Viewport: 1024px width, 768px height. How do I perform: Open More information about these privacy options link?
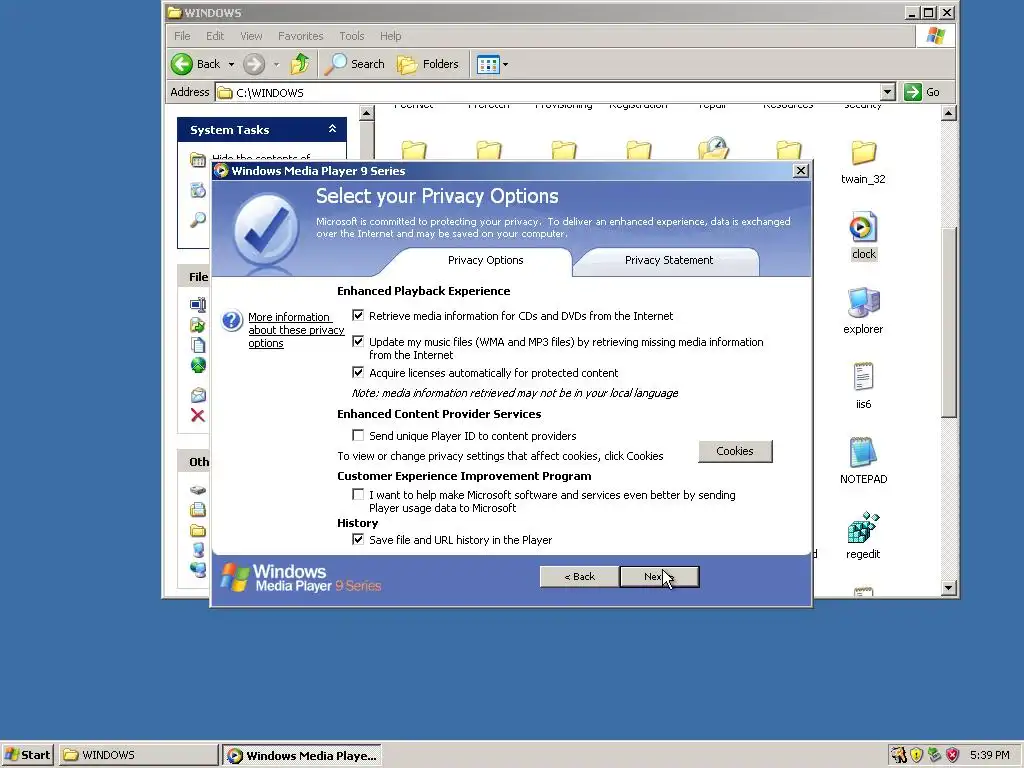tap(296, 330)
